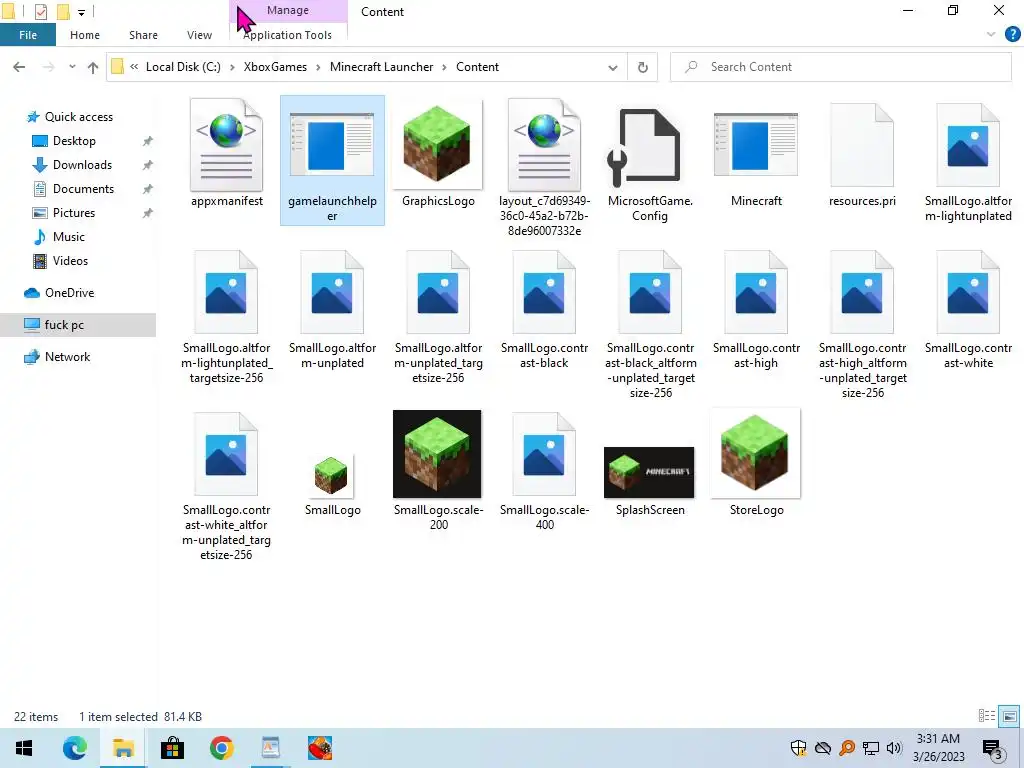Open Microsoft Store from taskbar

point(172,748)
